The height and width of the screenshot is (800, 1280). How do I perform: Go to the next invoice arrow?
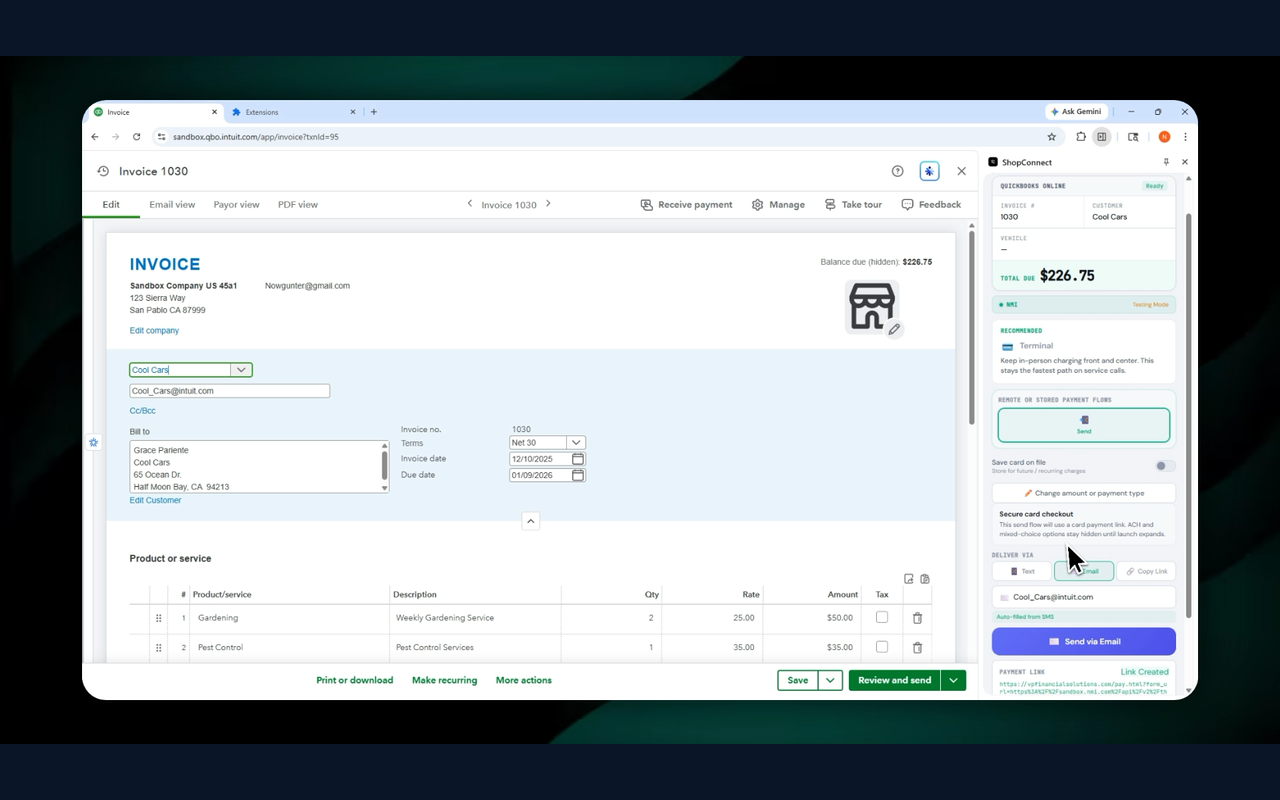(x=548, y=204)
